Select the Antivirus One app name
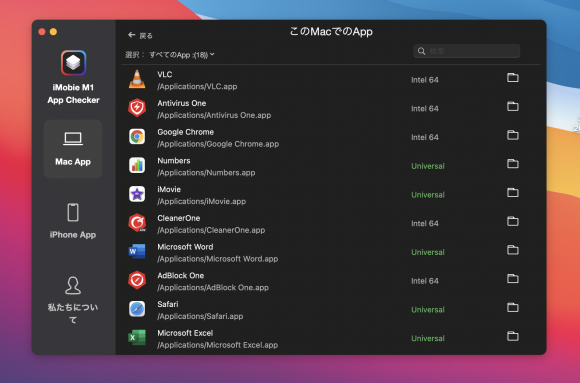This screenshot has height=383, width=580. click(x=182, y=103)
